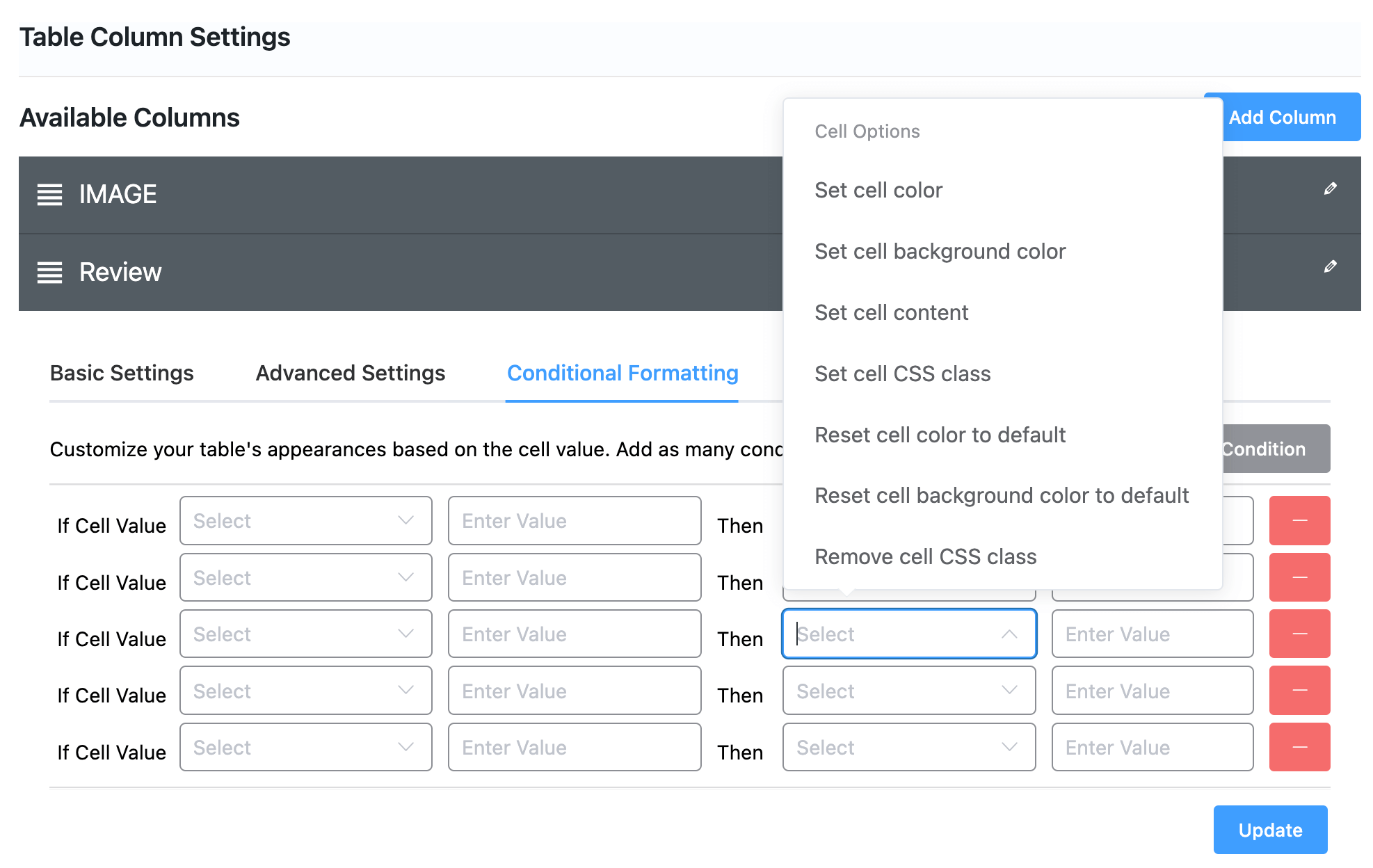Screen dimensions: 1373x868
Task: Click the drag handle icon on IMAGE column
Action: pos(49,195)
